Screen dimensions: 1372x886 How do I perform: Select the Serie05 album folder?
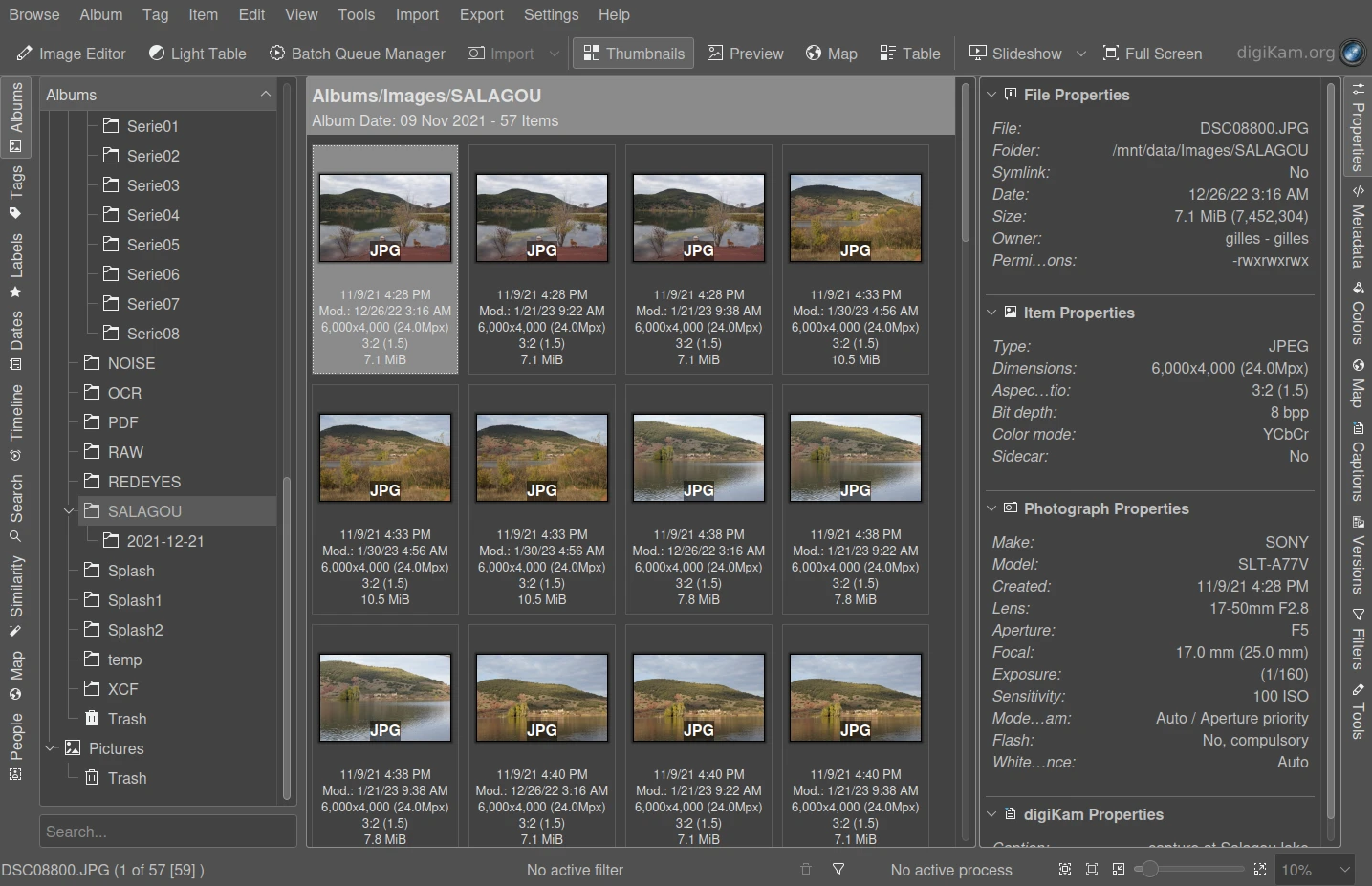(x=153, y=245)
